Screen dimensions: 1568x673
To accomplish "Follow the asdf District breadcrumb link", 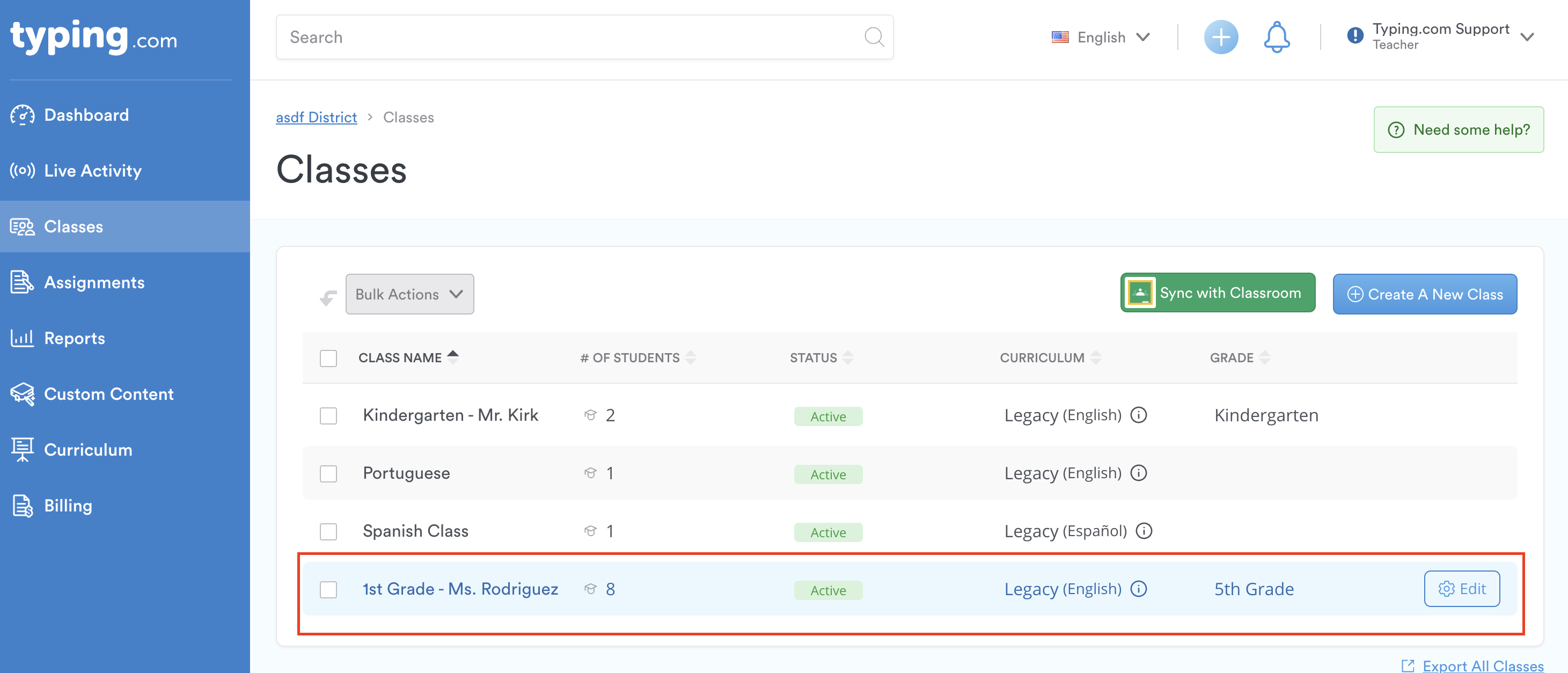I will pyautogui.click(x=316, y=118).
